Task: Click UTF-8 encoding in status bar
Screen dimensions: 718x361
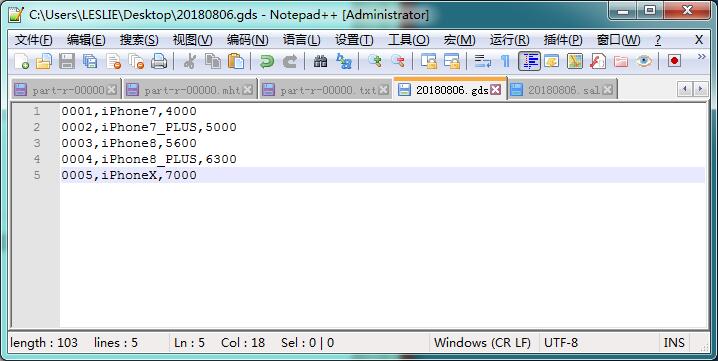Action: [561, 343]
